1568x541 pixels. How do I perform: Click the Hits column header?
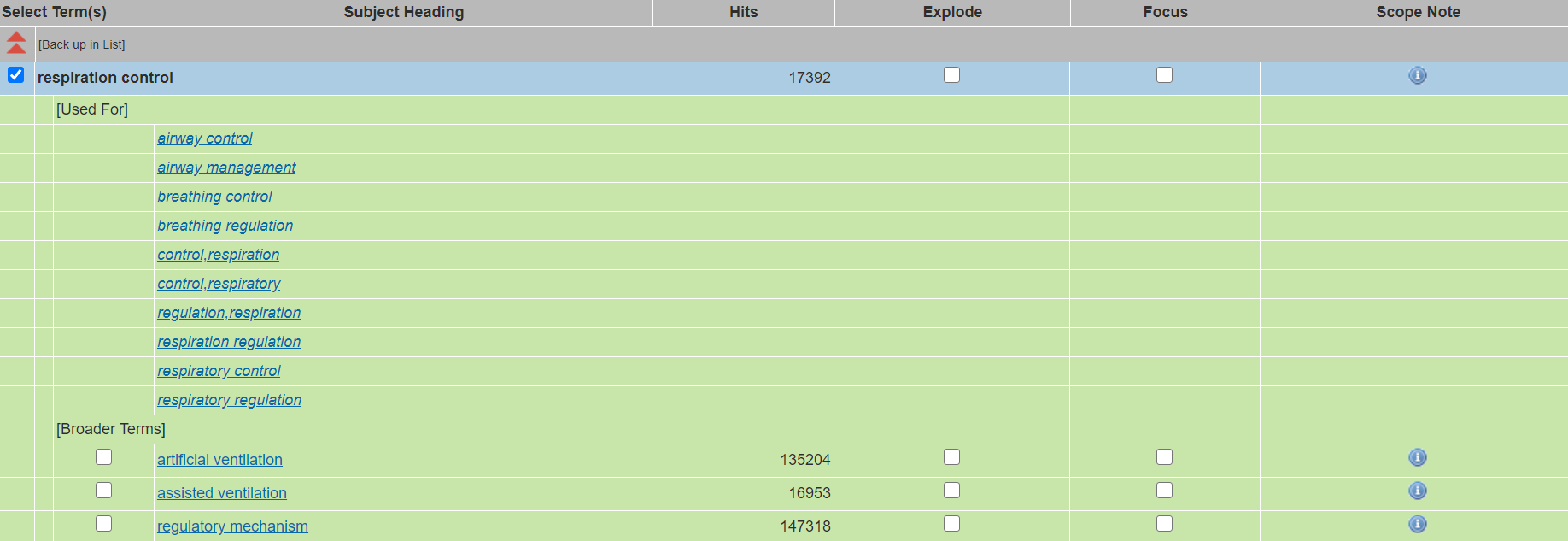(x=743, y=12)
